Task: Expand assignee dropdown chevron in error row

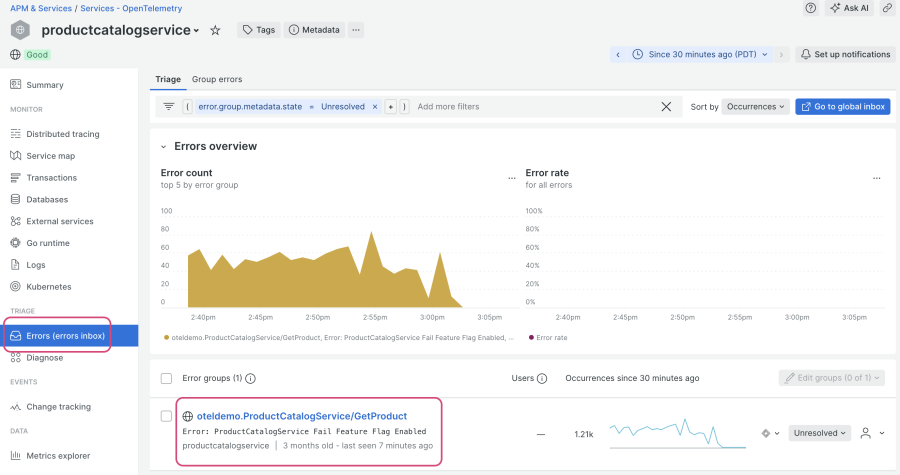Action: (x=882, y=433)
